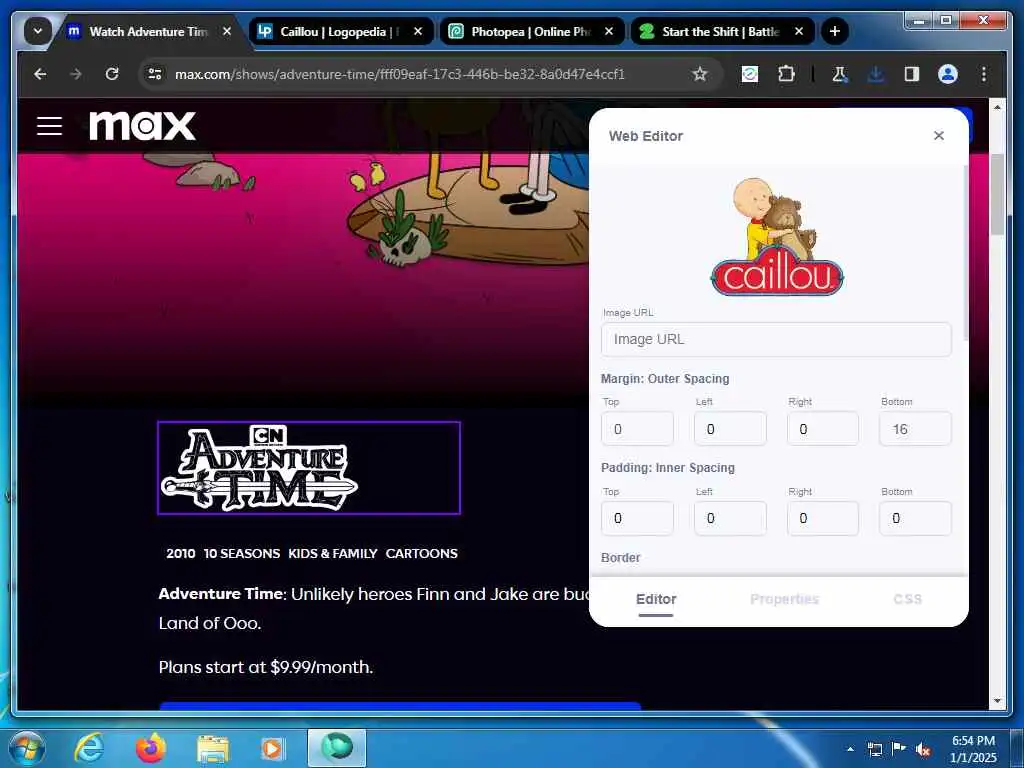The height and width of the screenshot is (768, 1024).
Task: Open Chrome Labs flask icon
Action: tap(839, 74)
